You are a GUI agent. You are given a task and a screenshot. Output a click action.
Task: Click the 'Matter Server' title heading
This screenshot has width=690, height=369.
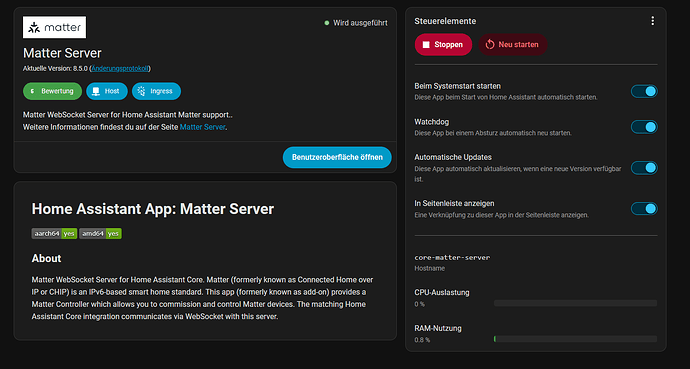[62, 53]
